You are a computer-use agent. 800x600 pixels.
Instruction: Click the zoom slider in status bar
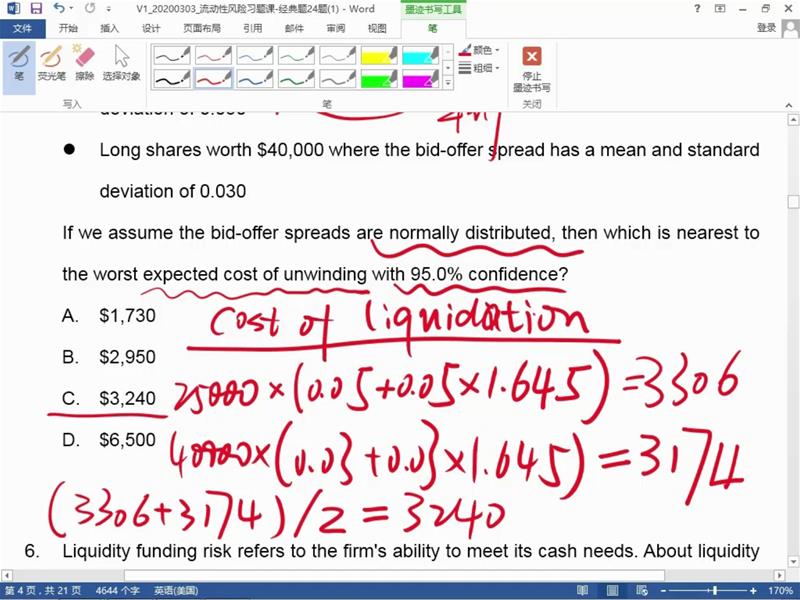point(712,591)
